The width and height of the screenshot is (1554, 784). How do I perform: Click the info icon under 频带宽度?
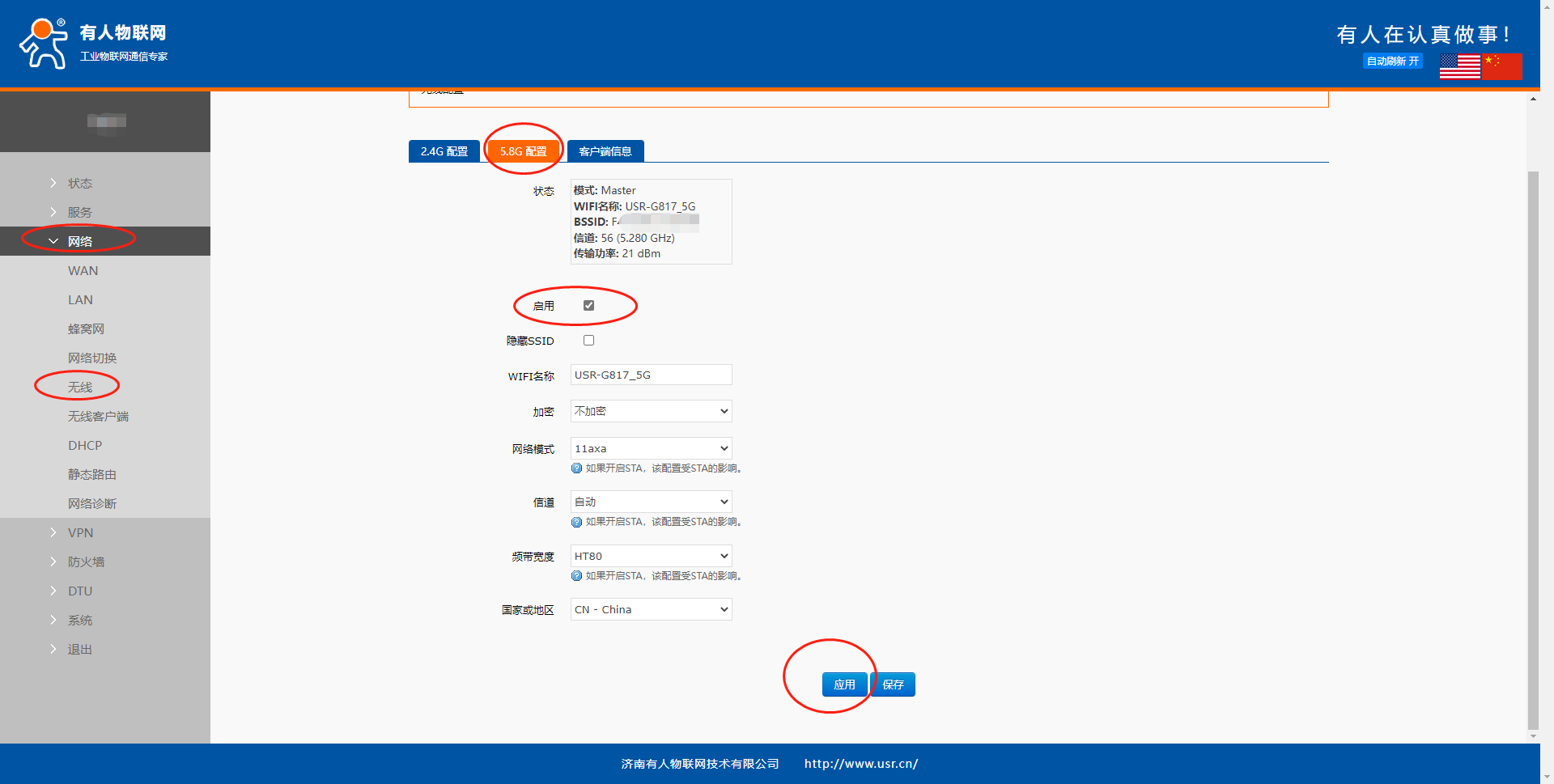point(576,576)
